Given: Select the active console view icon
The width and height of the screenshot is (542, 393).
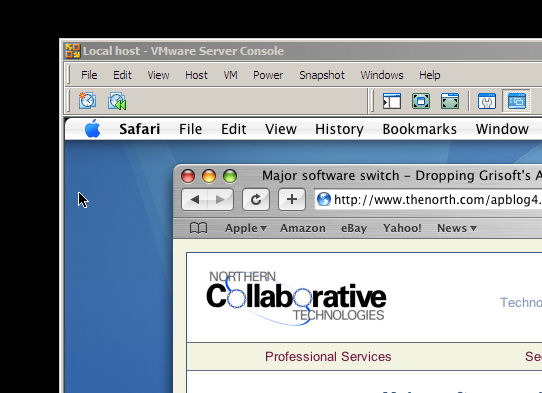Looking at the screenshot, I should click(x=516, y=101).
